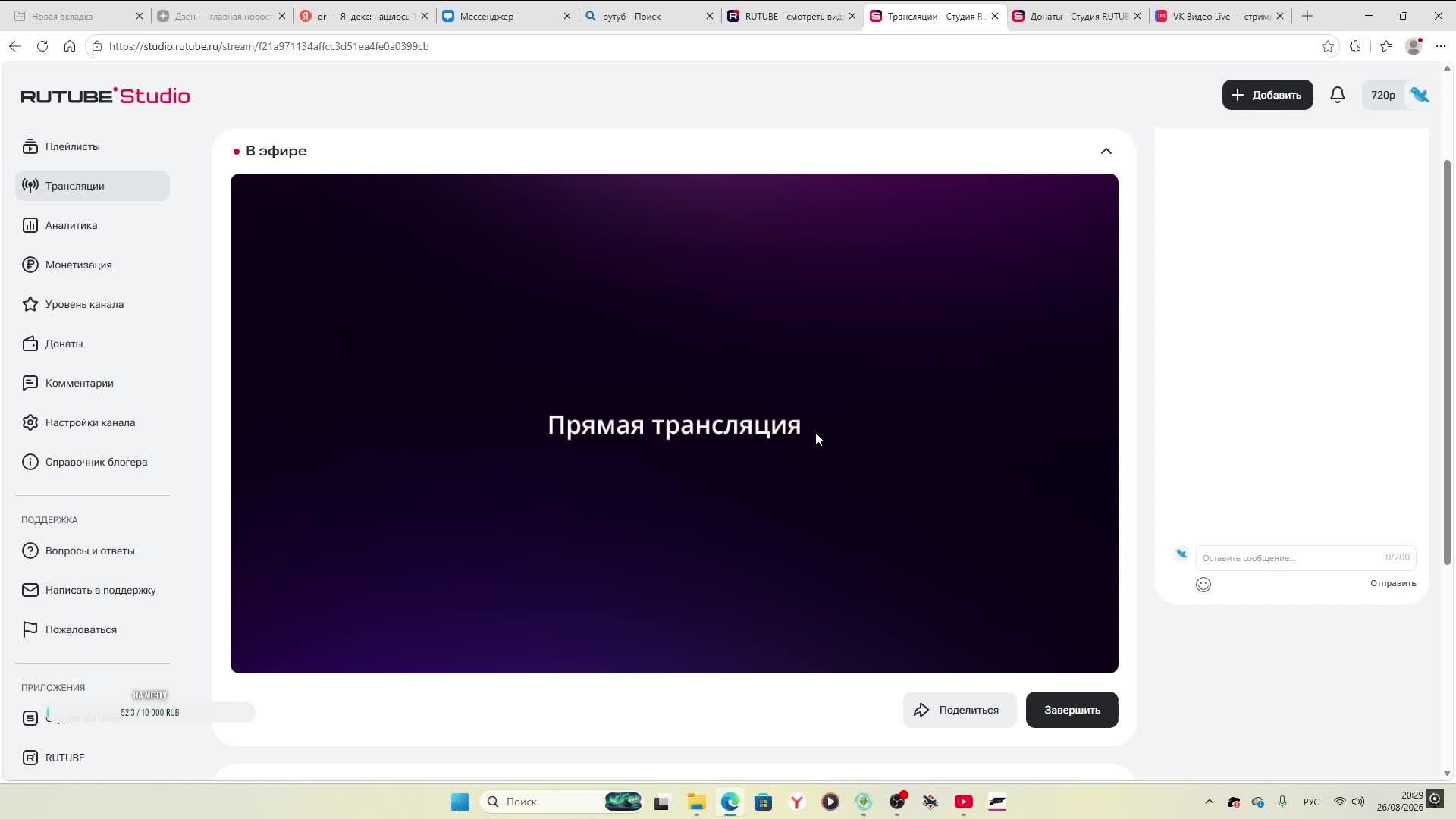Click the RUTUBE Studio logo
1456x819 pixels.
tap(105, 96)
